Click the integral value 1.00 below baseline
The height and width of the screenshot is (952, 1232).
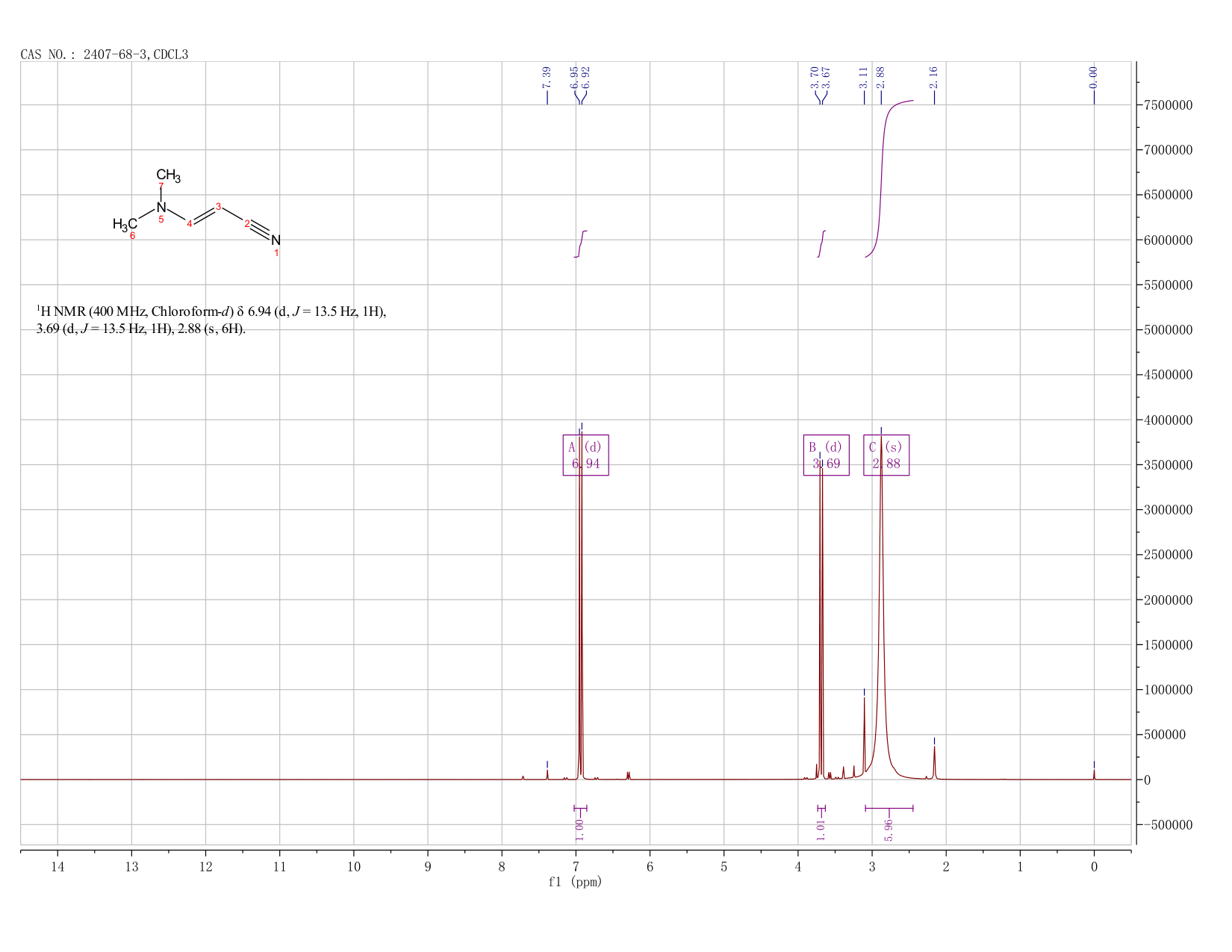pos(580,830)
